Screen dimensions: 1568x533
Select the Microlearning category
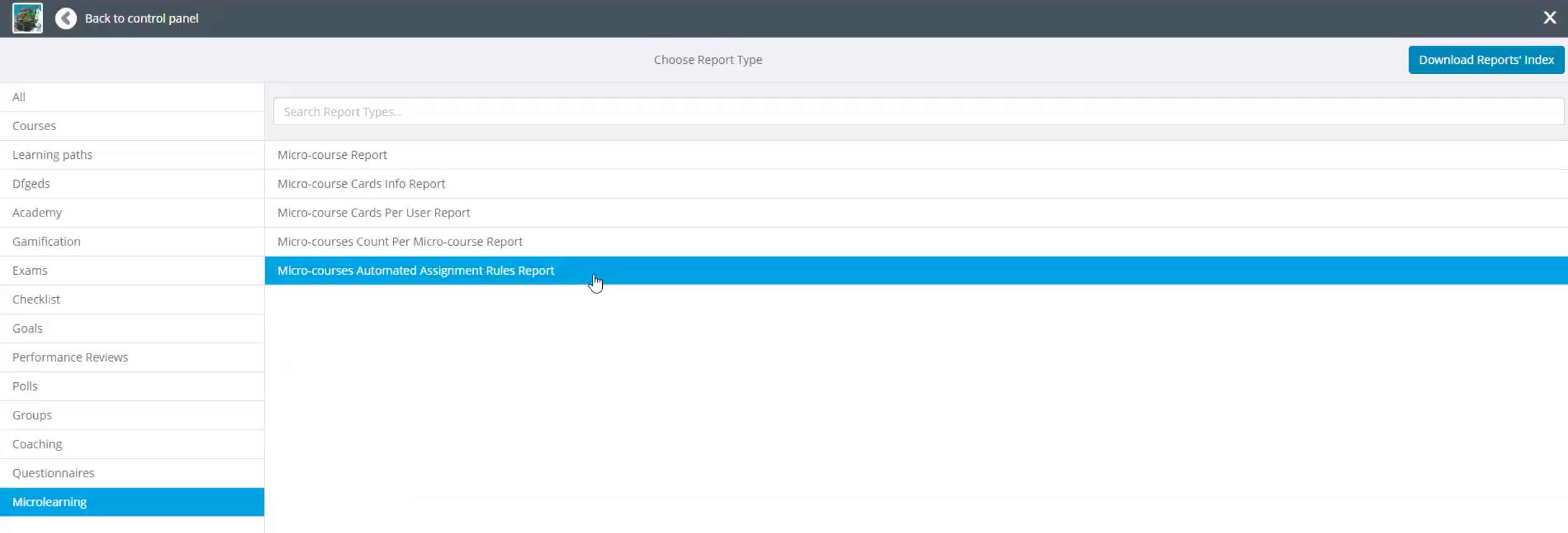(49, 502)
